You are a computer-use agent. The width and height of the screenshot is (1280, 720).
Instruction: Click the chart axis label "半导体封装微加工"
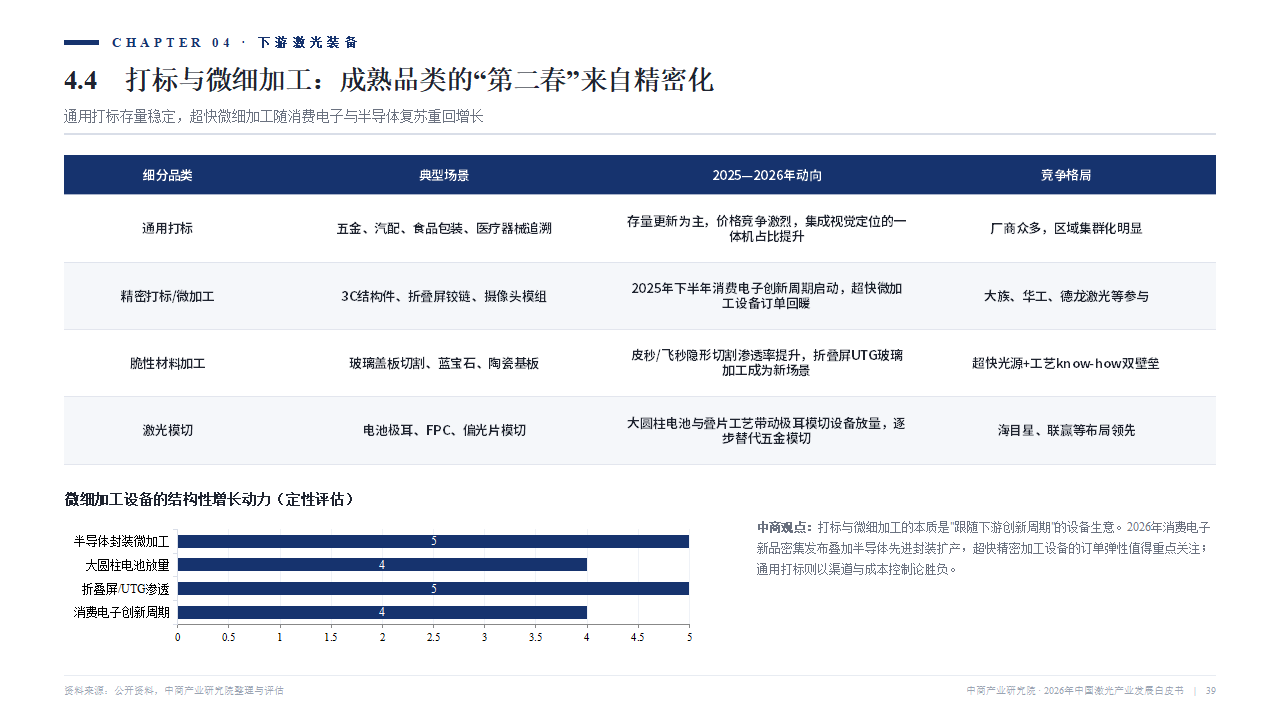121,541
